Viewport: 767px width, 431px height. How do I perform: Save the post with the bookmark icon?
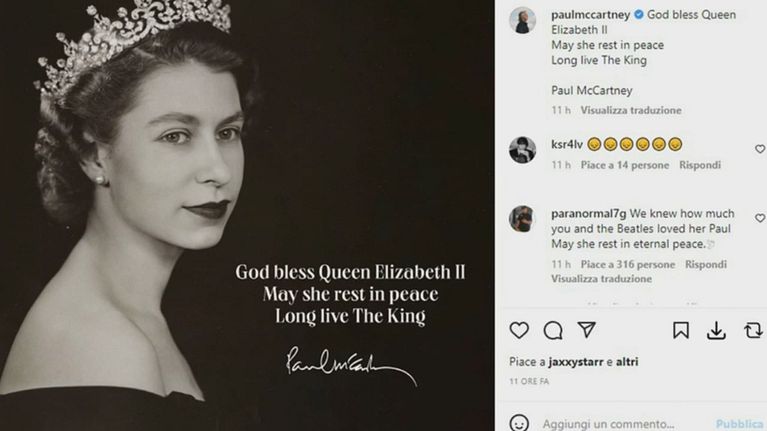click(x=680, y=330)
